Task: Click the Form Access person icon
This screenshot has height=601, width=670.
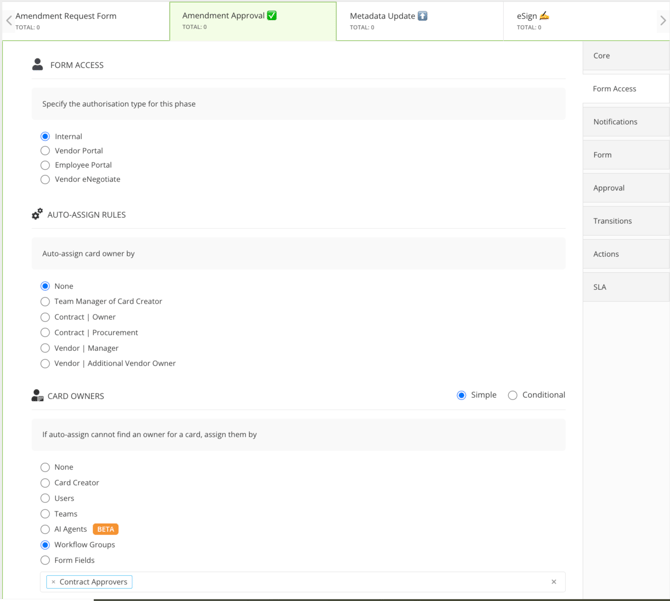Action: (37, 65)
